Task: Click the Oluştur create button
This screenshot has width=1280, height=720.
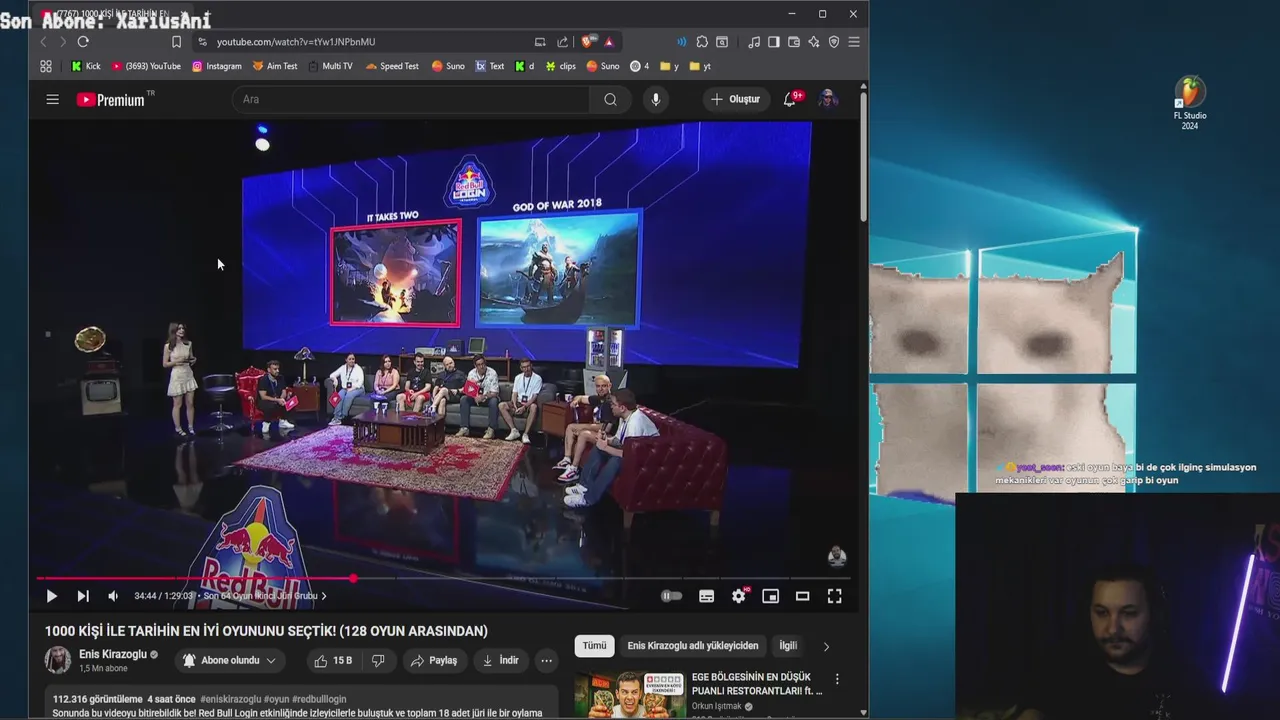Action: pos(736,99)
